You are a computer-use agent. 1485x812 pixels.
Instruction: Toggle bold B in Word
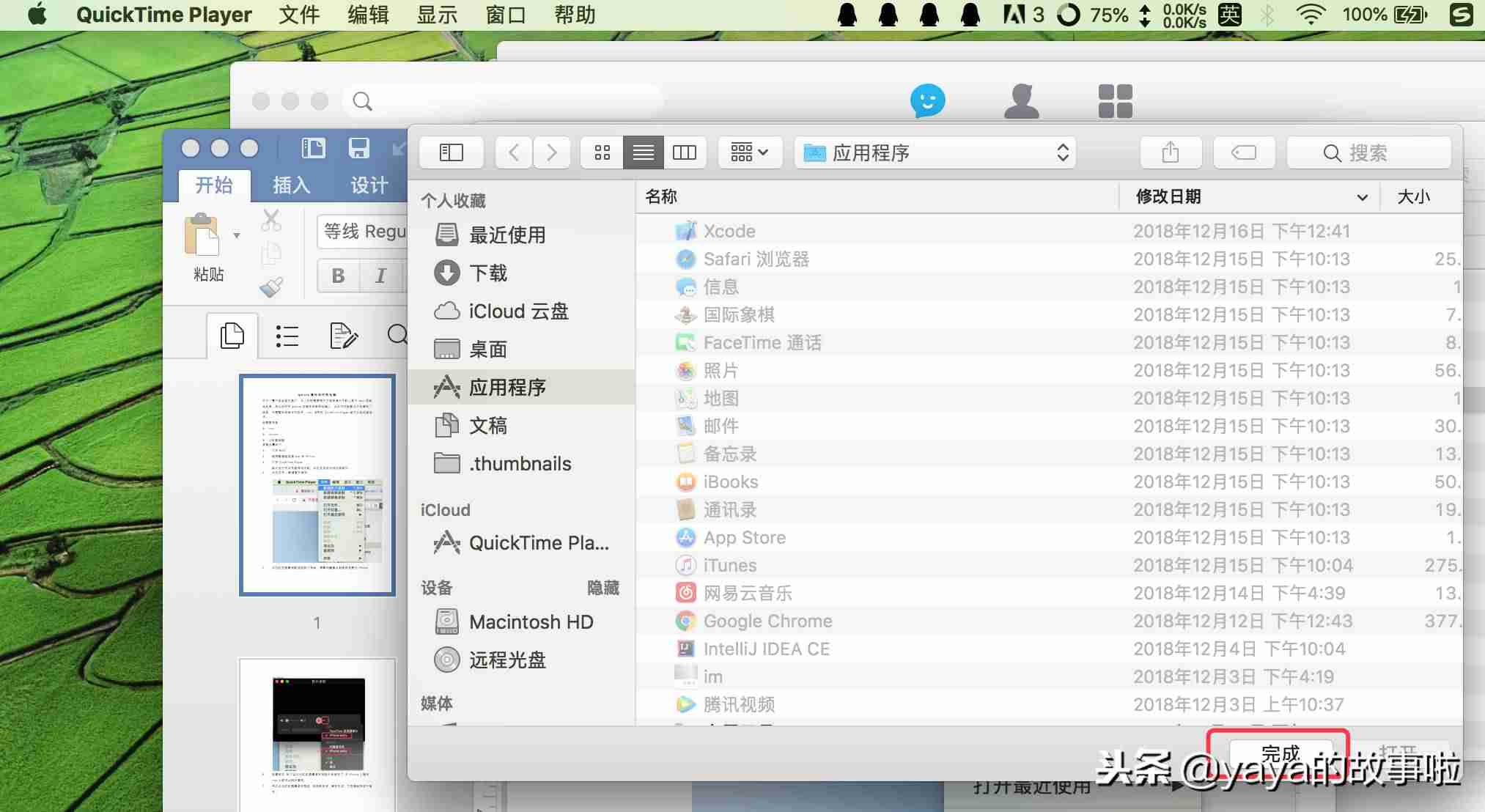click(338, 276)
